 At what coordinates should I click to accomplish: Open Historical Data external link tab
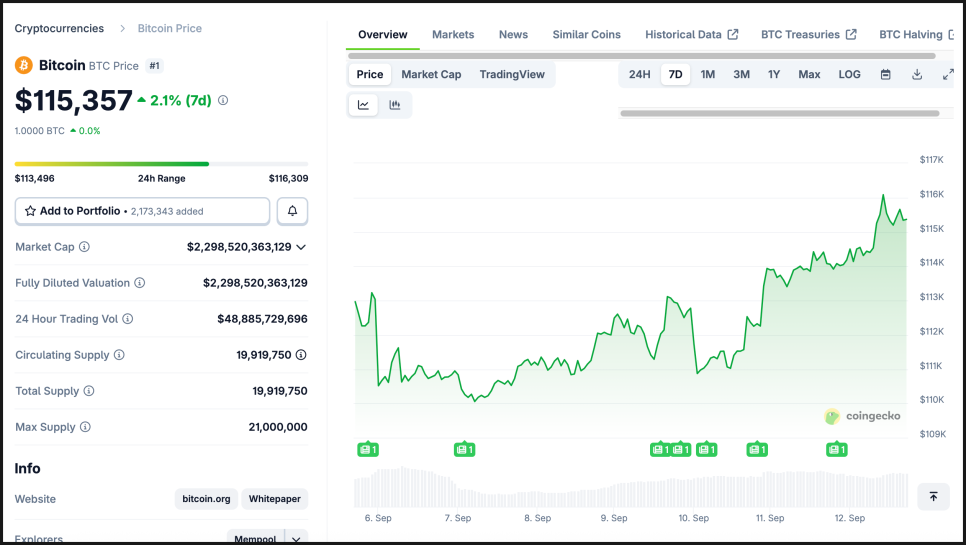point(691,34)
